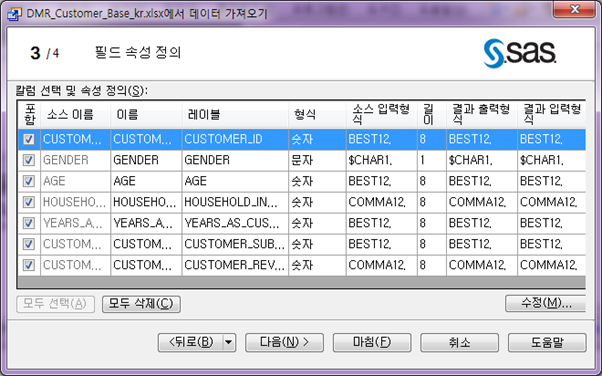Click the 레이블 column header
Viewport: 602px width, 376px height.
pyautogui.click(x=235, y=115)
